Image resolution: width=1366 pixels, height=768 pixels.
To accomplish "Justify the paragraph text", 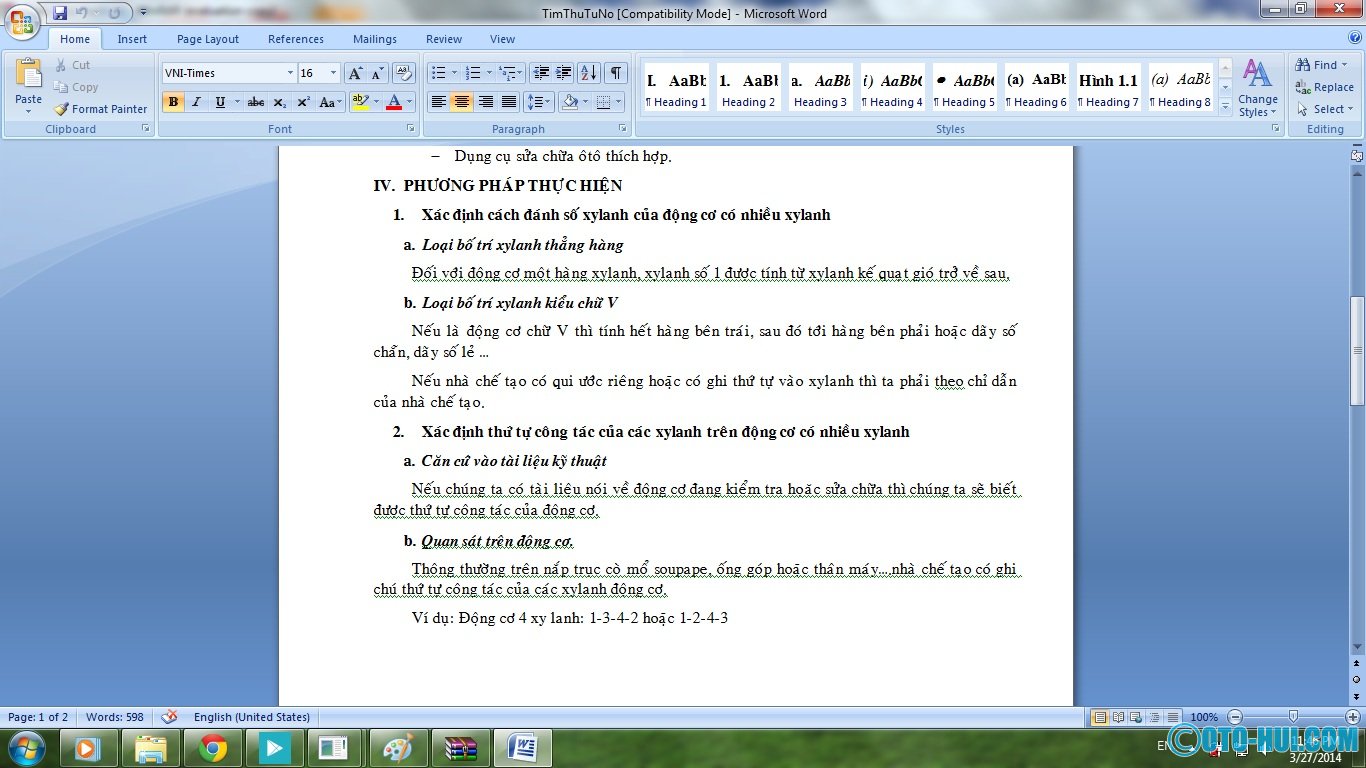I will pyautogui.click(x=509, y=102).
